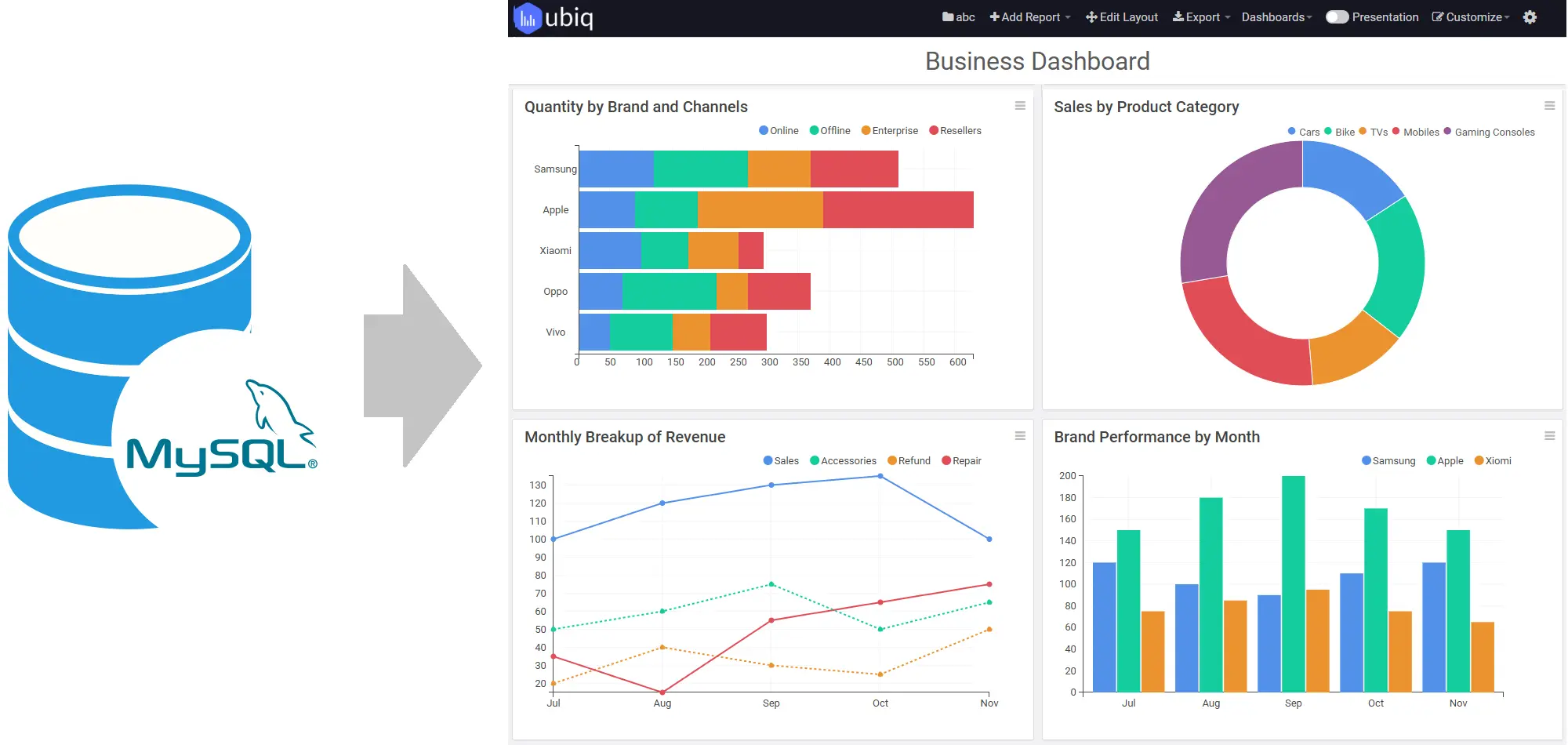Screen dimensions: 1568x745
Task: Toggle Online series in channels legend
Action: (779, 131)
